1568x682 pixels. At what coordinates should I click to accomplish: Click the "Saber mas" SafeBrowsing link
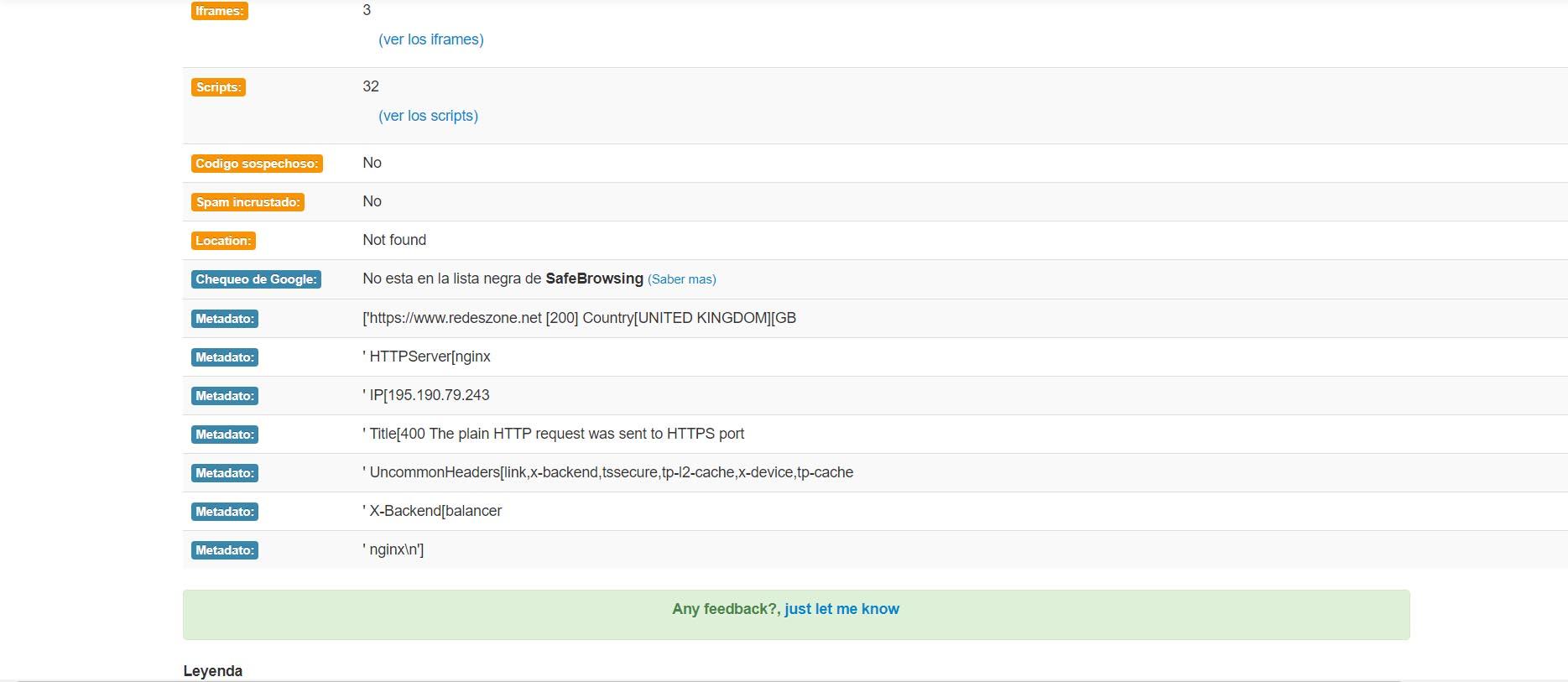coord(681,279)
